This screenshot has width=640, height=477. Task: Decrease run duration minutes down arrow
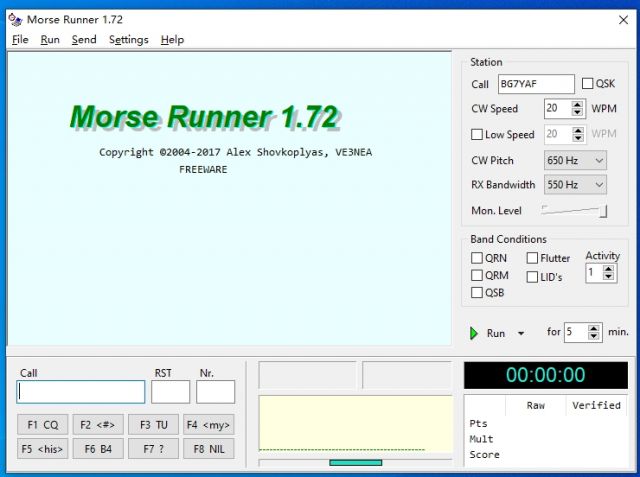point(594,336)
